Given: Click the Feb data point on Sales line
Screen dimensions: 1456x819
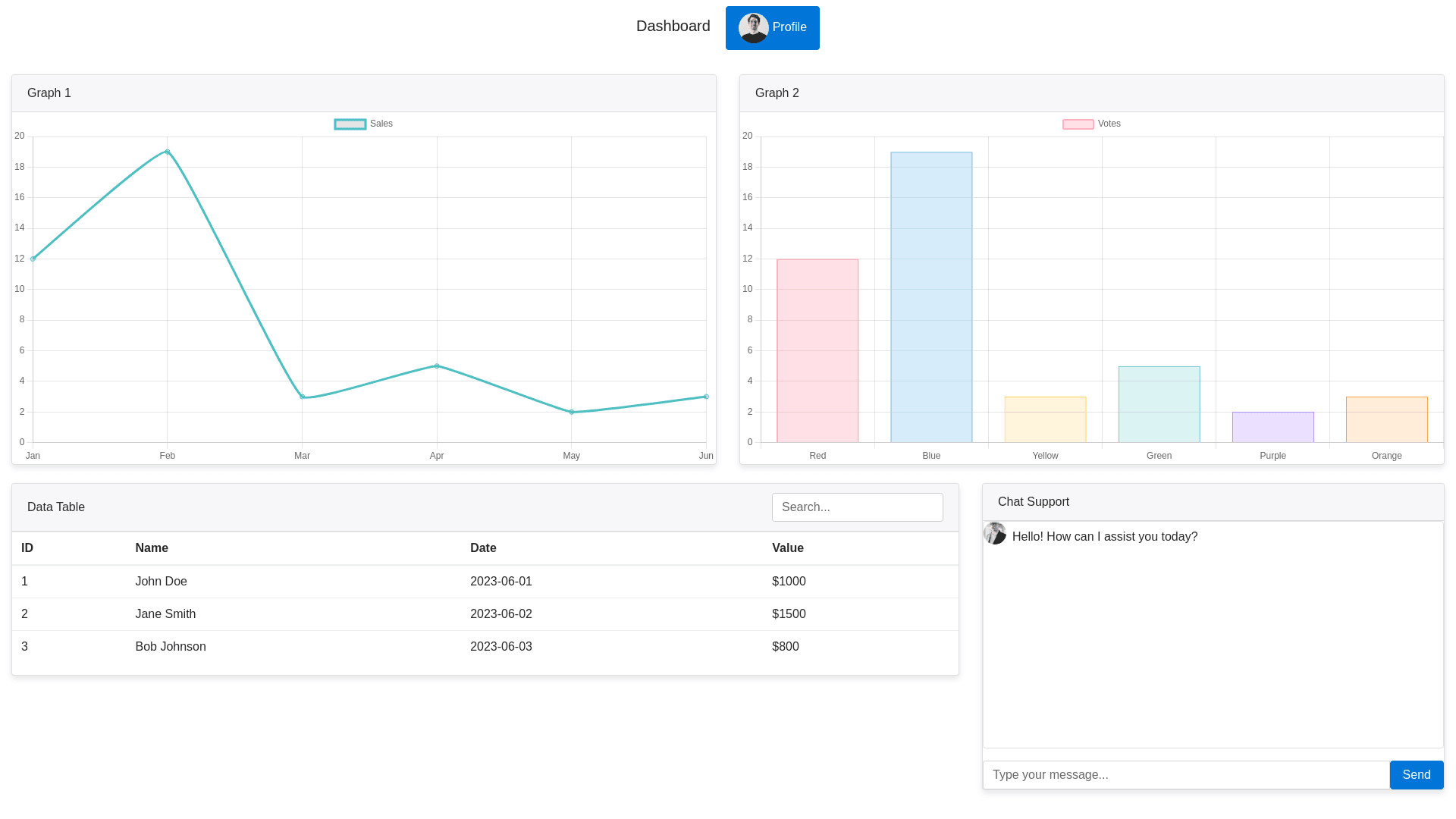Looking at the screenshot, I should (x=168, y=152).
